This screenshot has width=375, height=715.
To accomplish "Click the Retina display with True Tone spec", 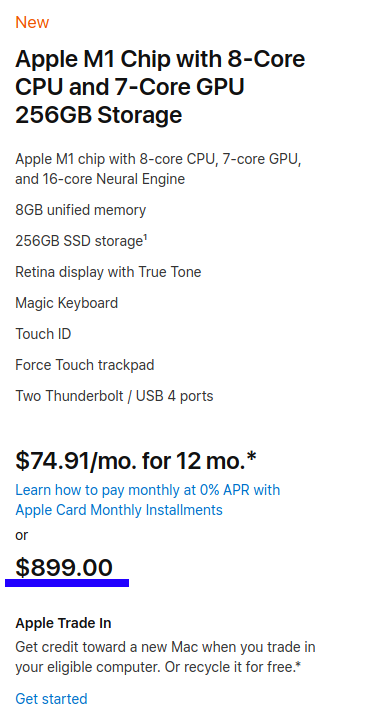I will pyautogui.click(x=108, y=272).
